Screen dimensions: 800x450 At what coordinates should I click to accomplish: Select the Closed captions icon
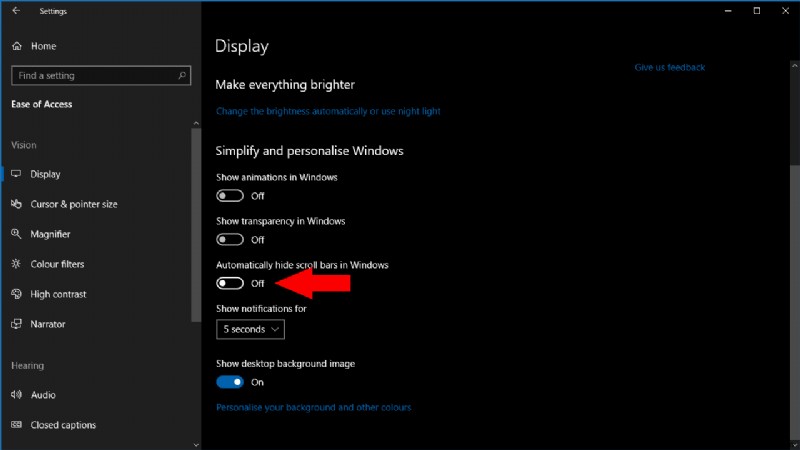[x=16, y=424]
